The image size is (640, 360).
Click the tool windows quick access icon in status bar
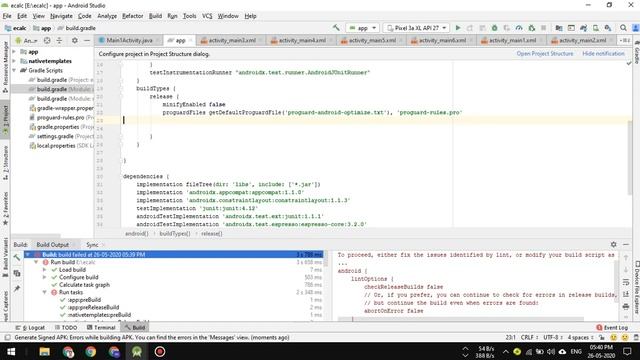pyautogui.click(x=7, y=338)
